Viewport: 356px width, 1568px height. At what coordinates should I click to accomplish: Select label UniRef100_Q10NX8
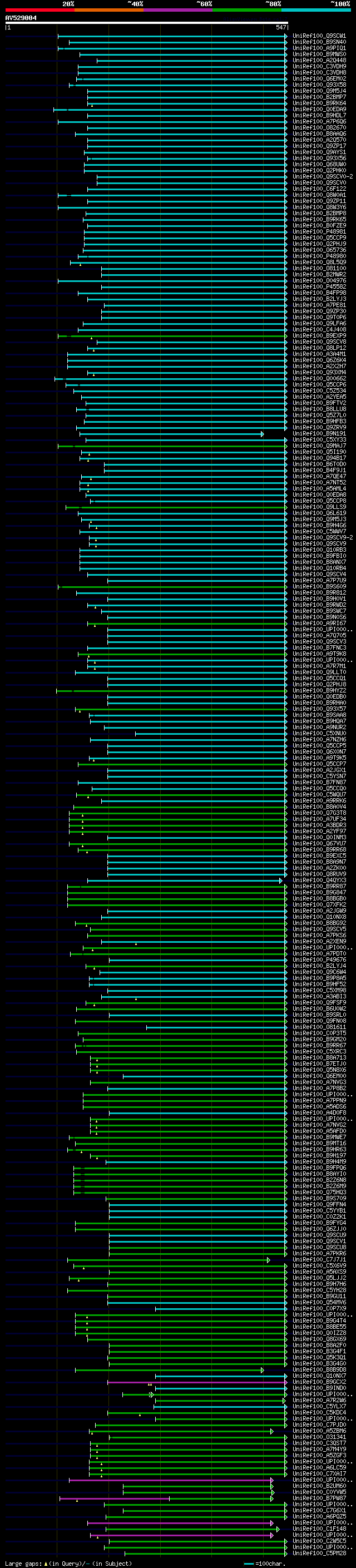[319, 917]
